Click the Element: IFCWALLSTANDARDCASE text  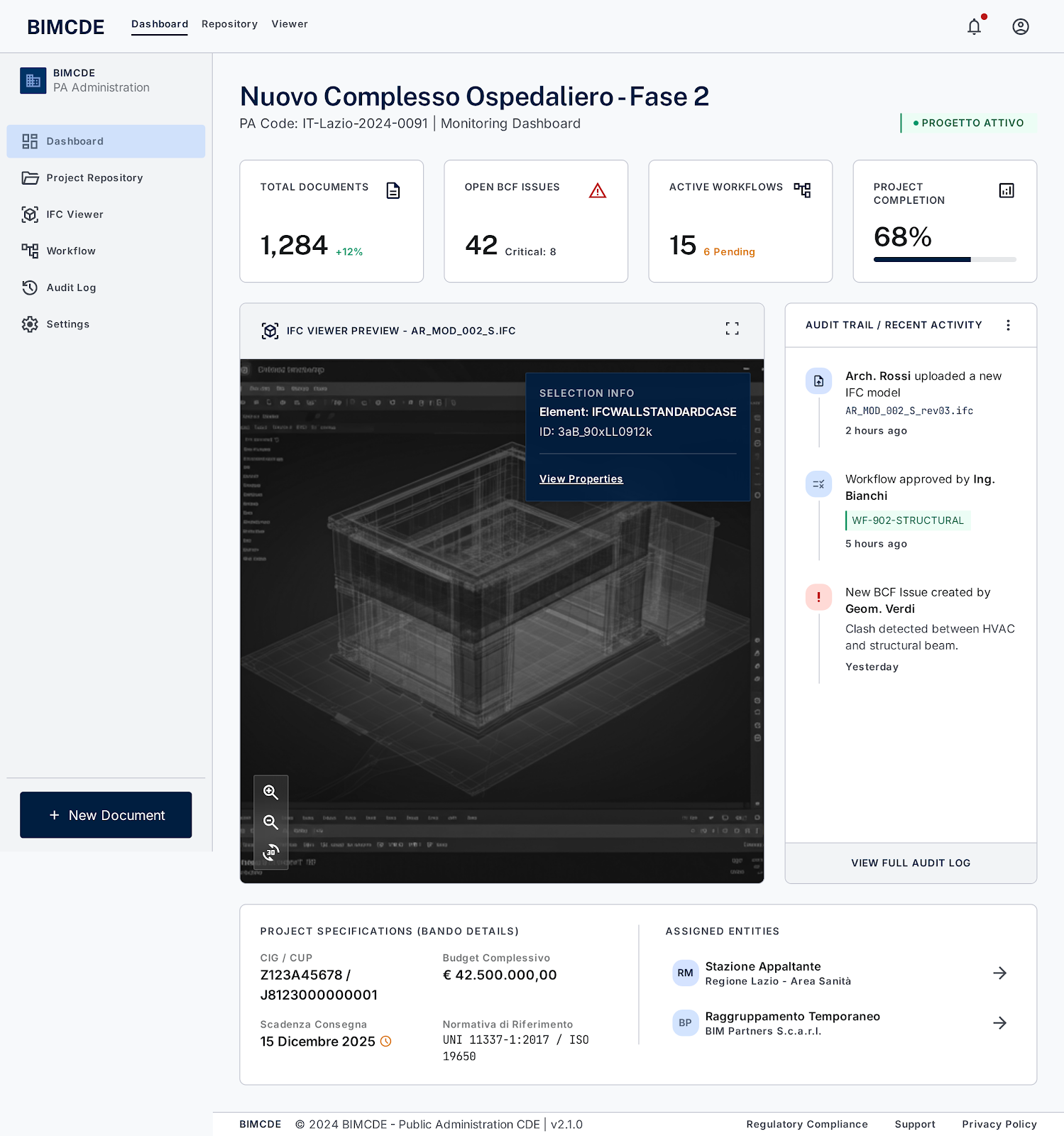tap(638, 412)
